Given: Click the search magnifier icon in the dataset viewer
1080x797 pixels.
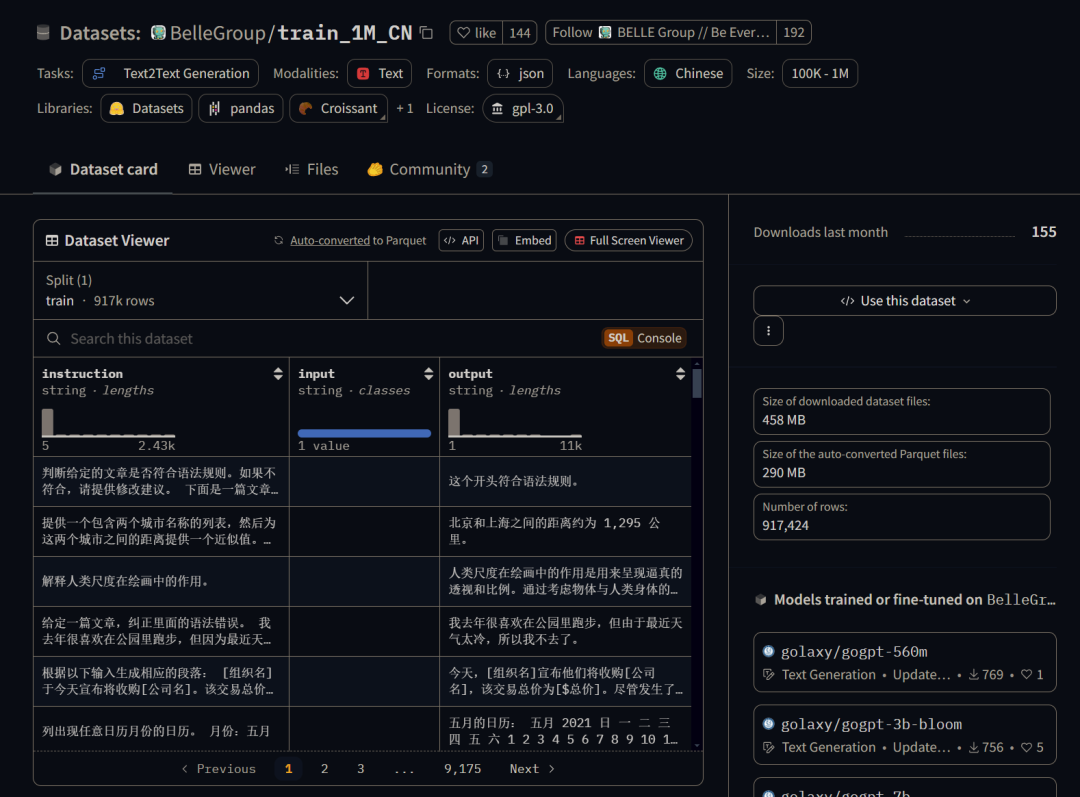Looking at the screenshot, I should coord(53,338).
